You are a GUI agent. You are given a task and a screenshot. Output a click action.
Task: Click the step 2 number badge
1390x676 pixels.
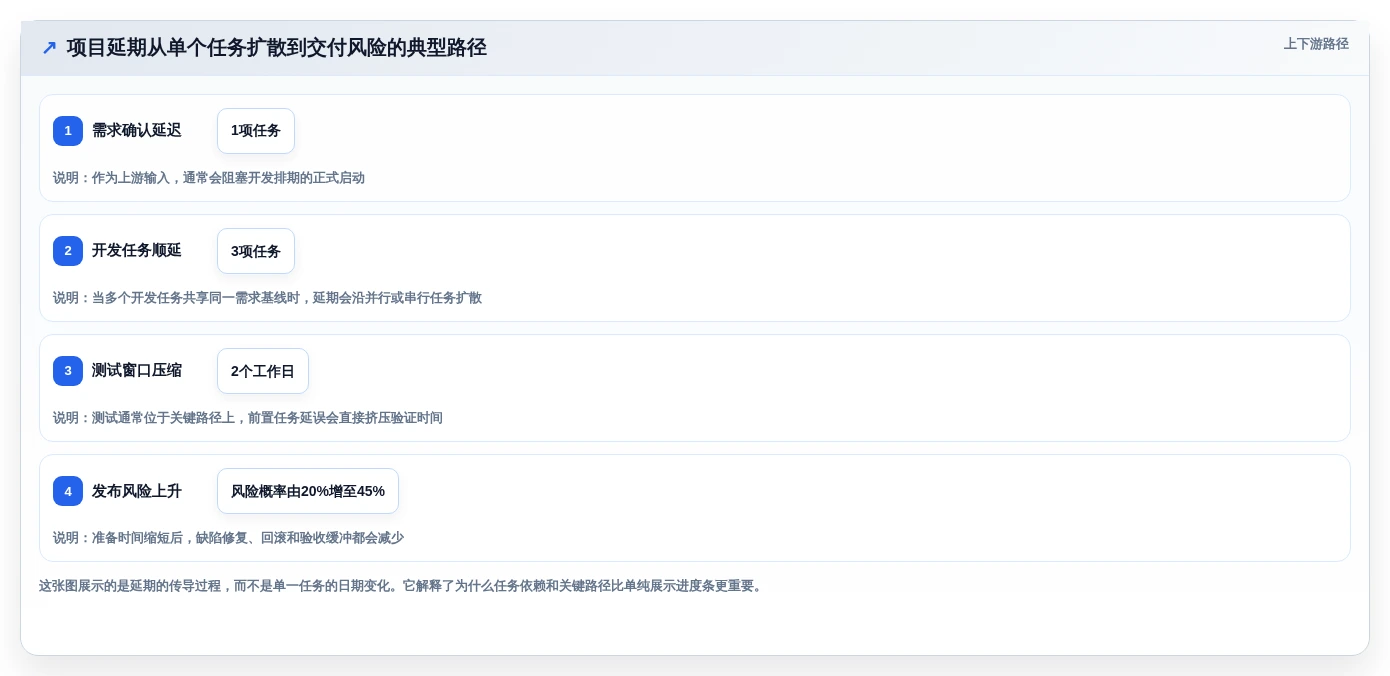tap(68, 251)
